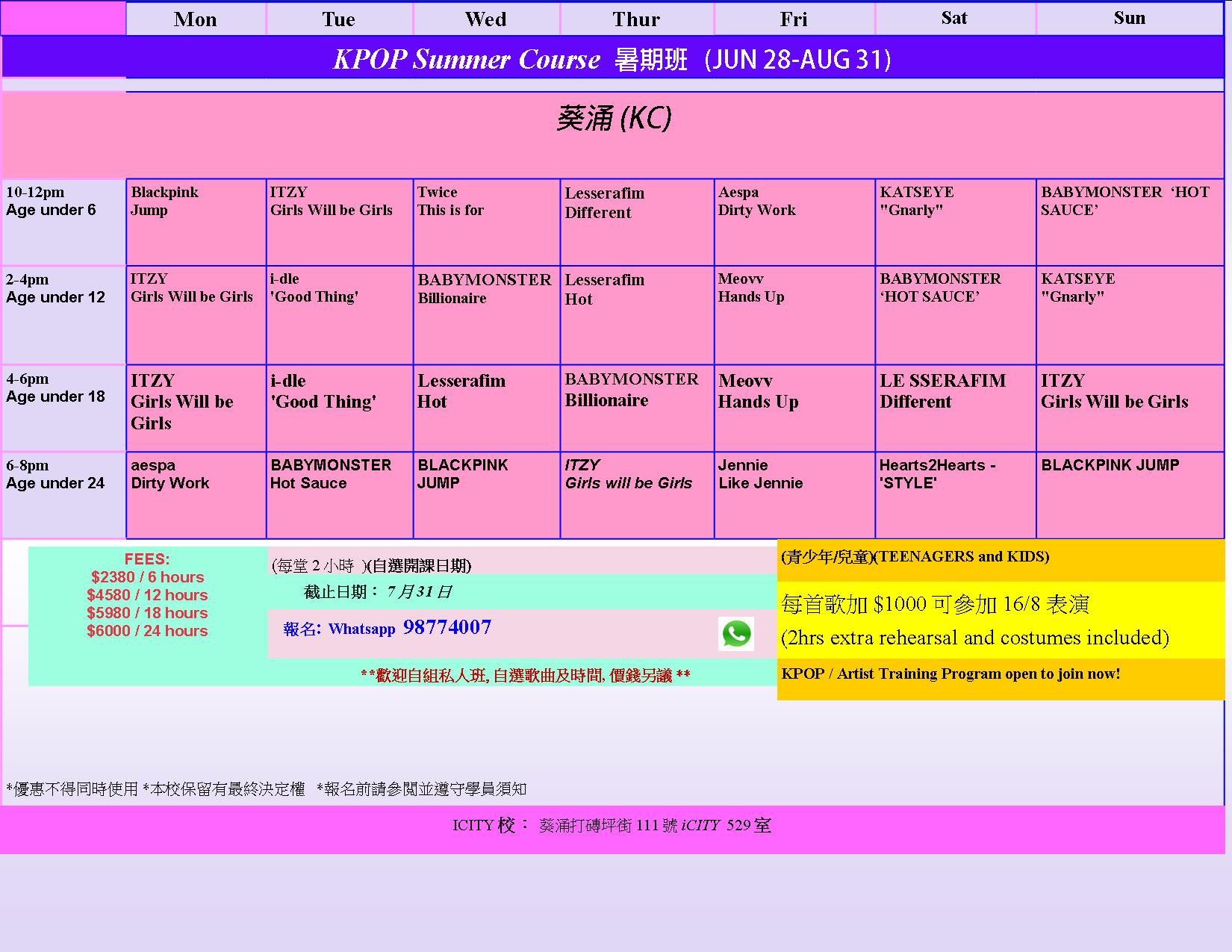Select the Wed column header

[x=486, y=19]
